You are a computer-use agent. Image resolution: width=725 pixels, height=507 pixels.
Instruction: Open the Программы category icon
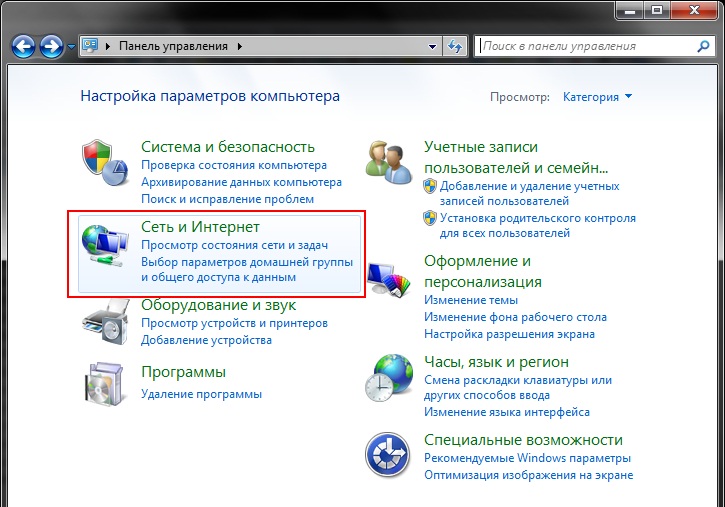click(105, 384)
